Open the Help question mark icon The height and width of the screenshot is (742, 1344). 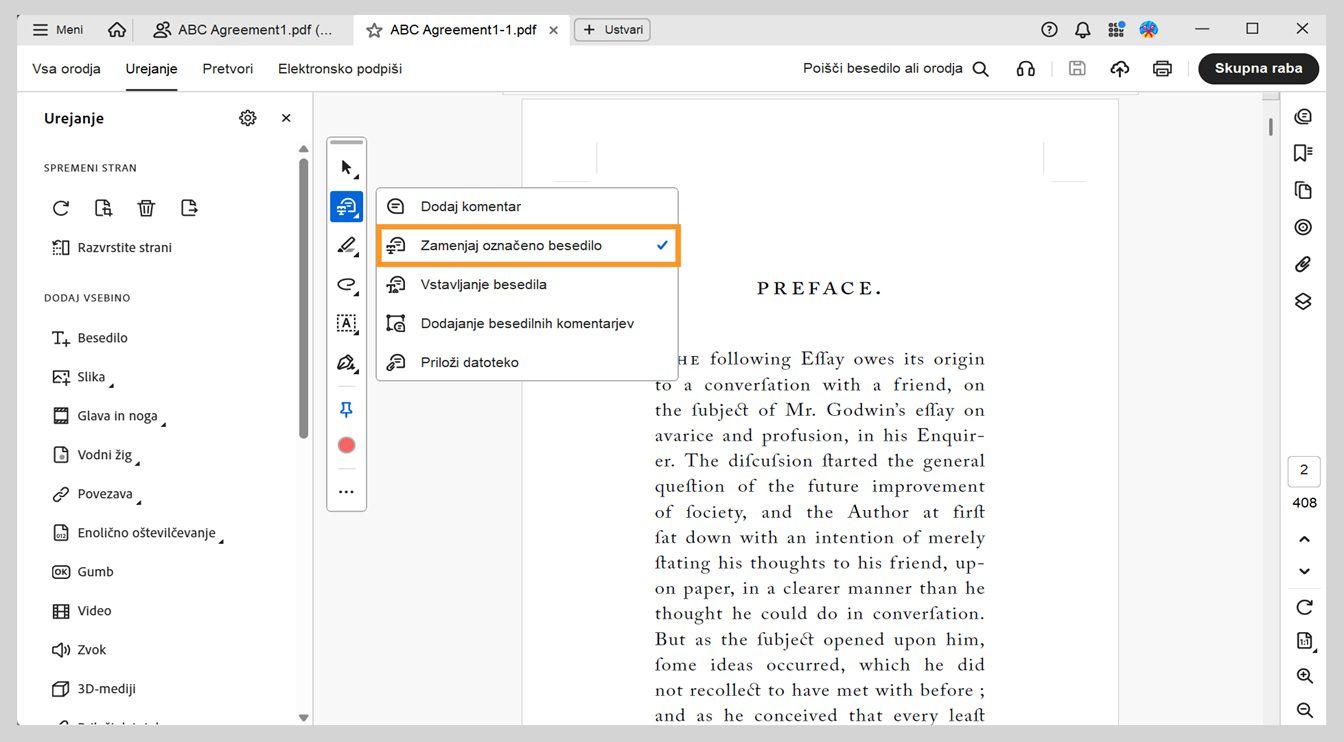point(1049,30)
